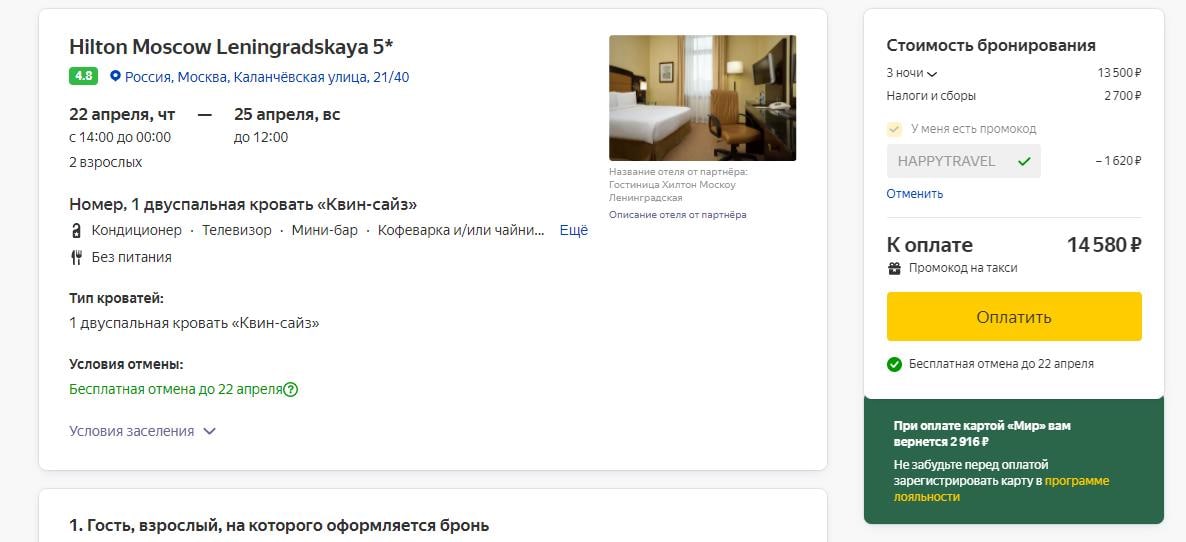1186x542 pixels.
Task: Click the hotel room photo thumbnail
Action: 702,98
